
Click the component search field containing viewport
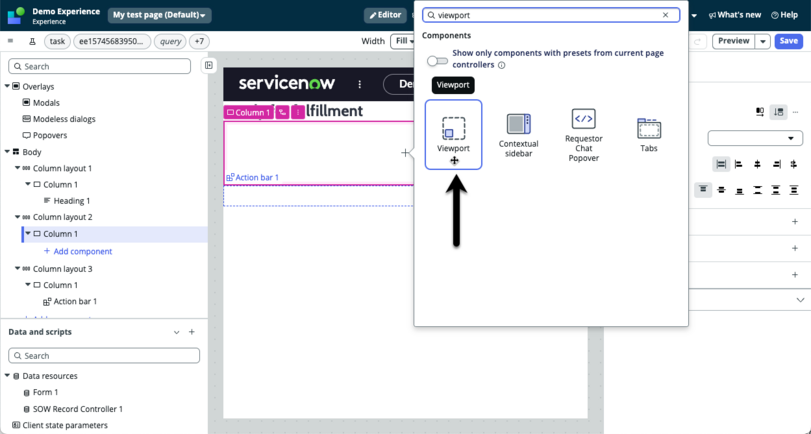tap(551, 15)
